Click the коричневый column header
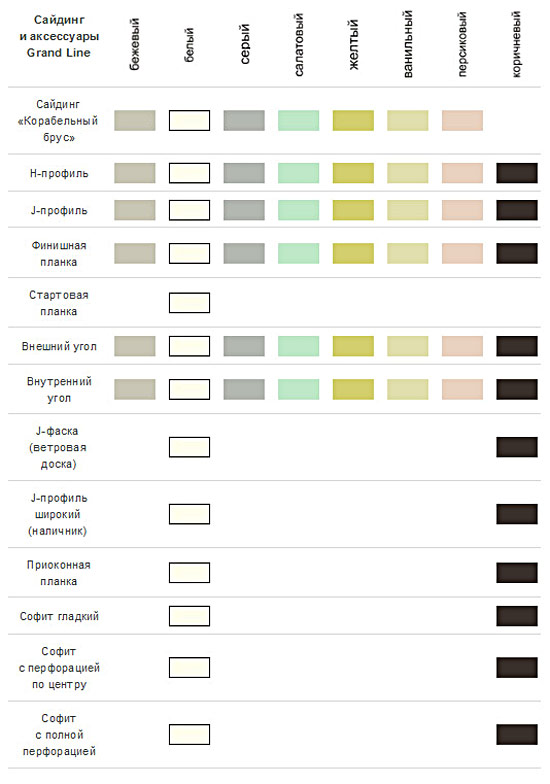Image resolution: width=550 pixels, height=784 pixels. (516, 44)
